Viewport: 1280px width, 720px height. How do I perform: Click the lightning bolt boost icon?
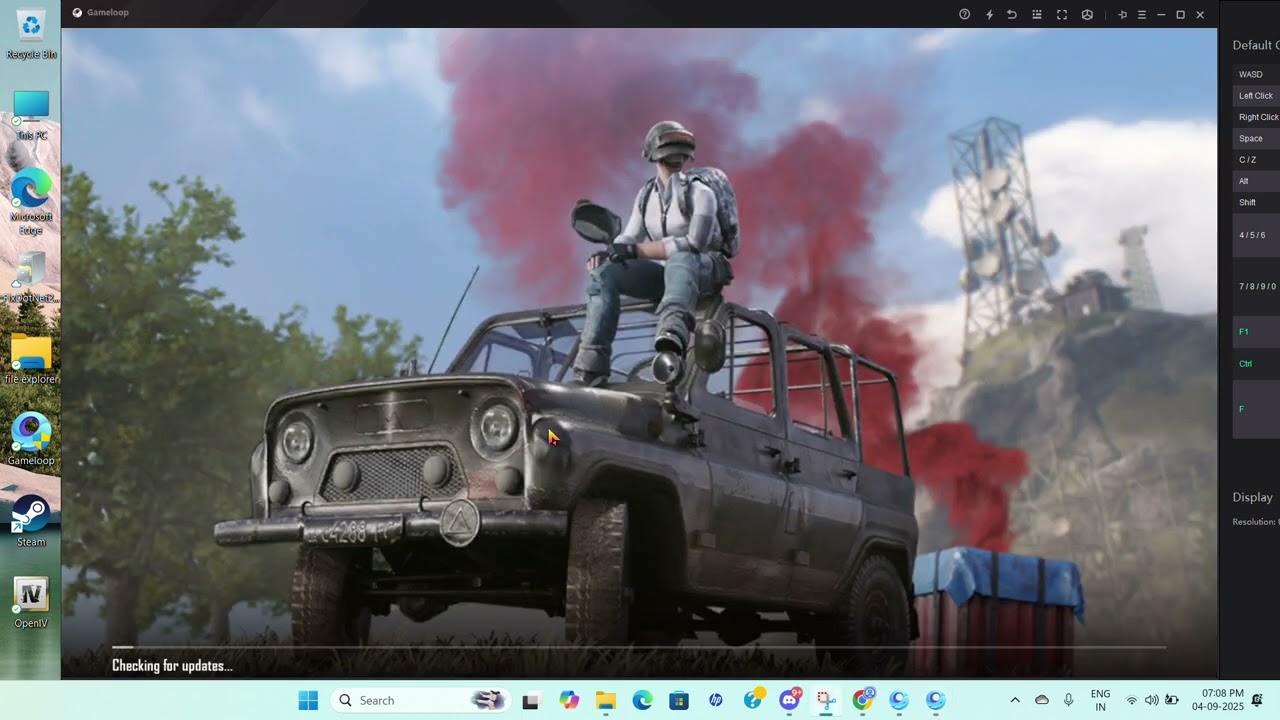pos(990,14)
